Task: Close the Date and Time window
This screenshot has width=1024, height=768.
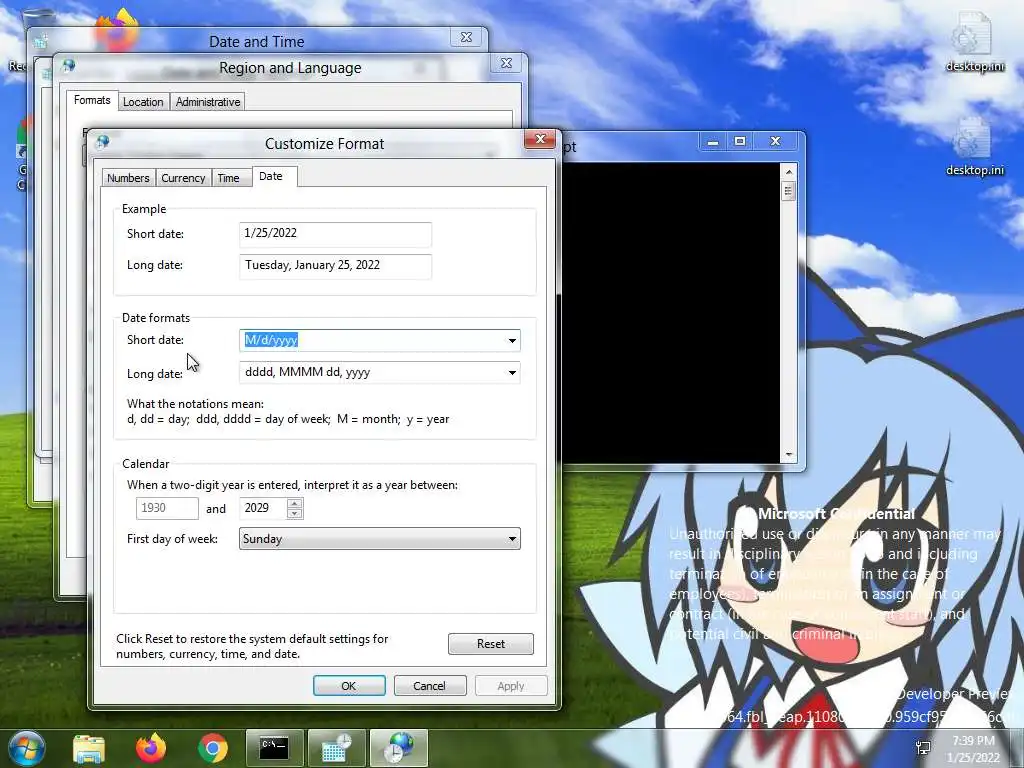Action: (466, 37)
